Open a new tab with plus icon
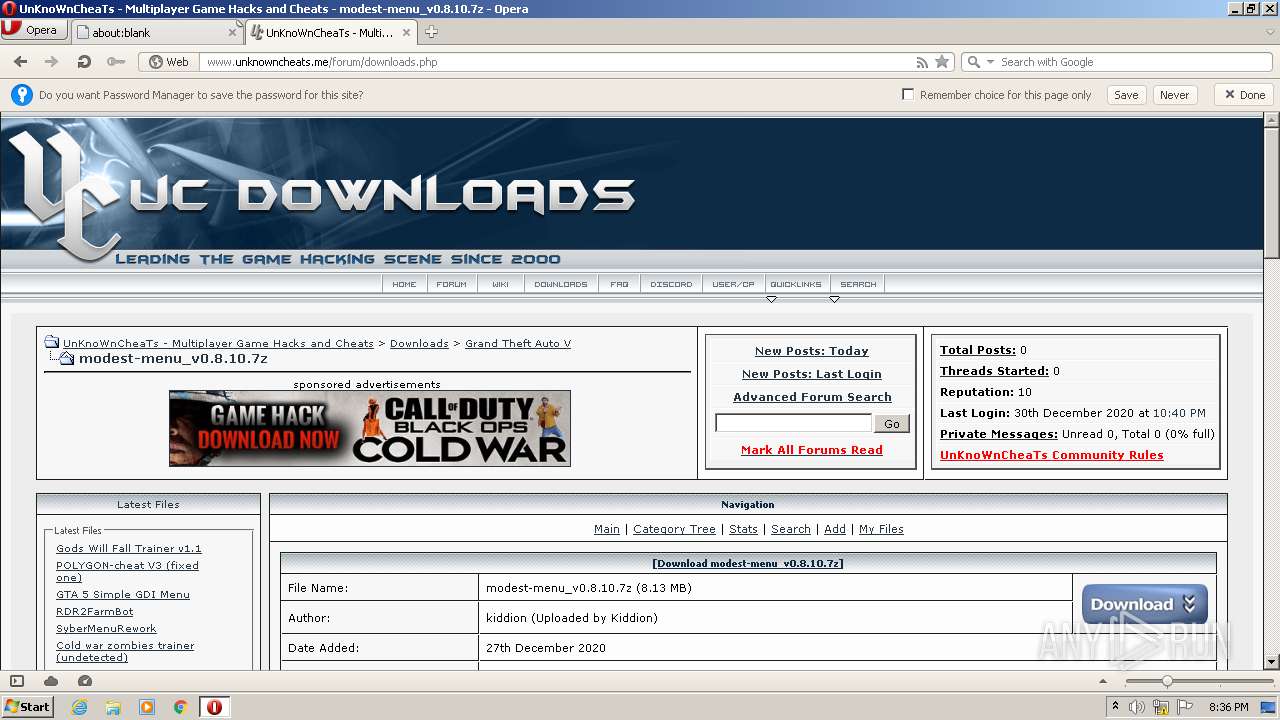The image size is (1280, 720). (431, 32)
